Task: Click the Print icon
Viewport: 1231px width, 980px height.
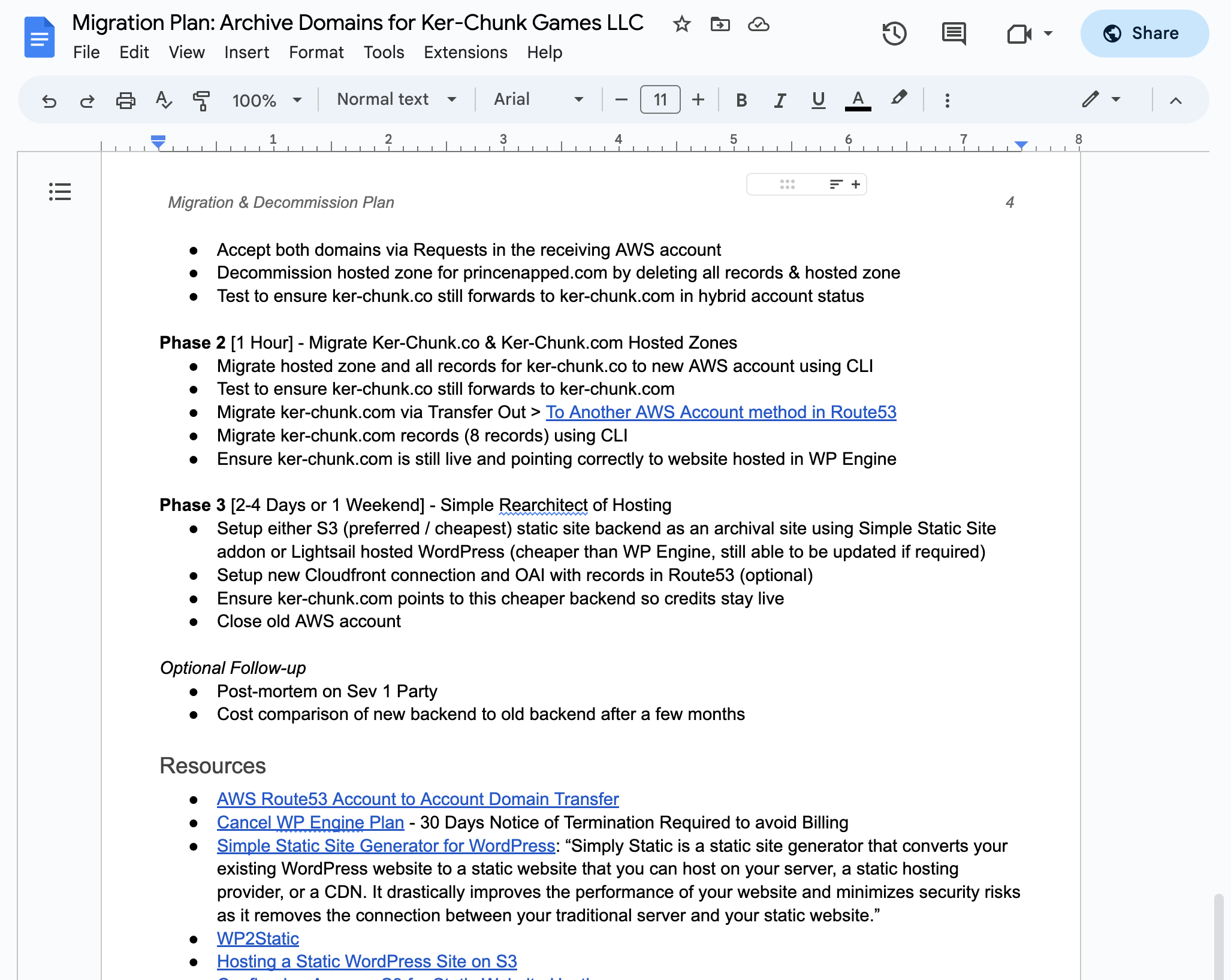Action: tap(125, 100)
